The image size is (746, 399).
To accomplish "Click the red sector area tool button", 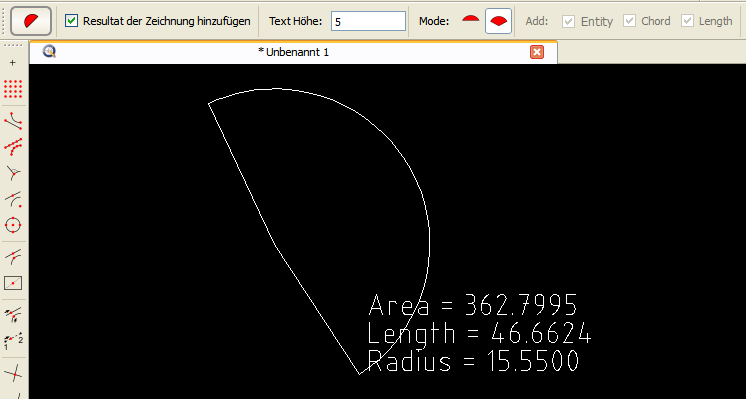I will click(x=31, y=21).
